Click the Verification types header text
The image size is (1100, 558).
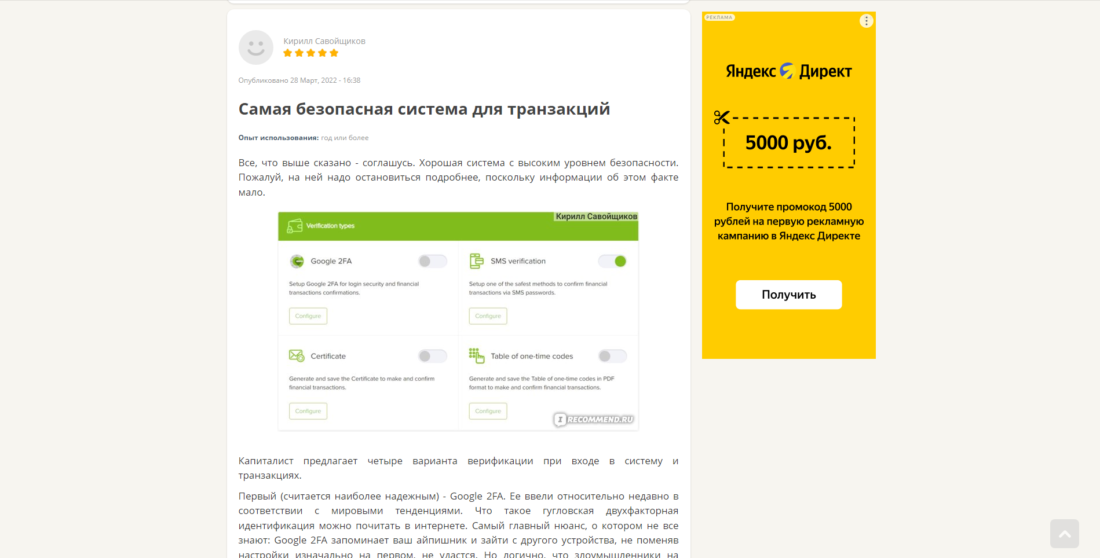coord(330,226)
